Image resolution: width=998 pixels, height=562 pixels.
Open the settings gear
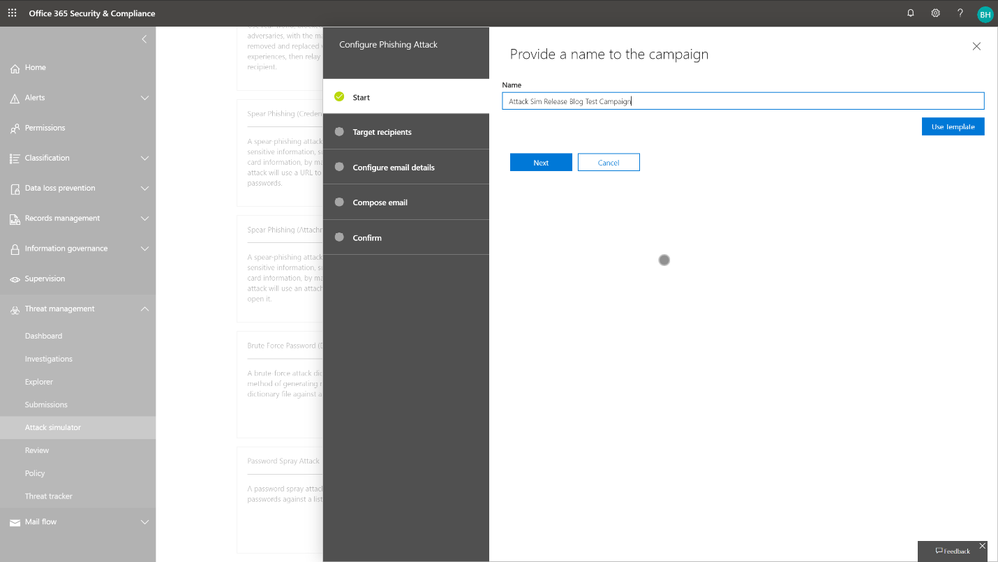coord(936,13)
